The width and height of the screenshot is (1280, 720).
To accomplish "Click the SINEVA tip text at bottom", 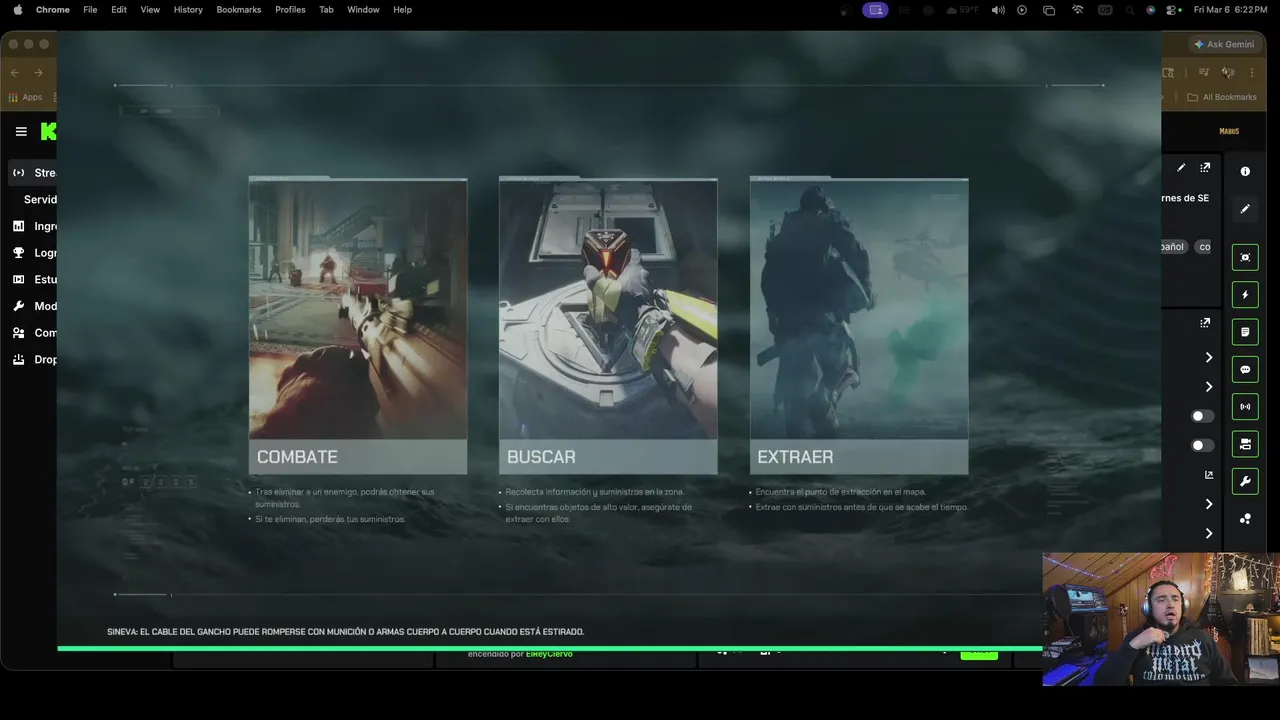I will tap(346, 632).
